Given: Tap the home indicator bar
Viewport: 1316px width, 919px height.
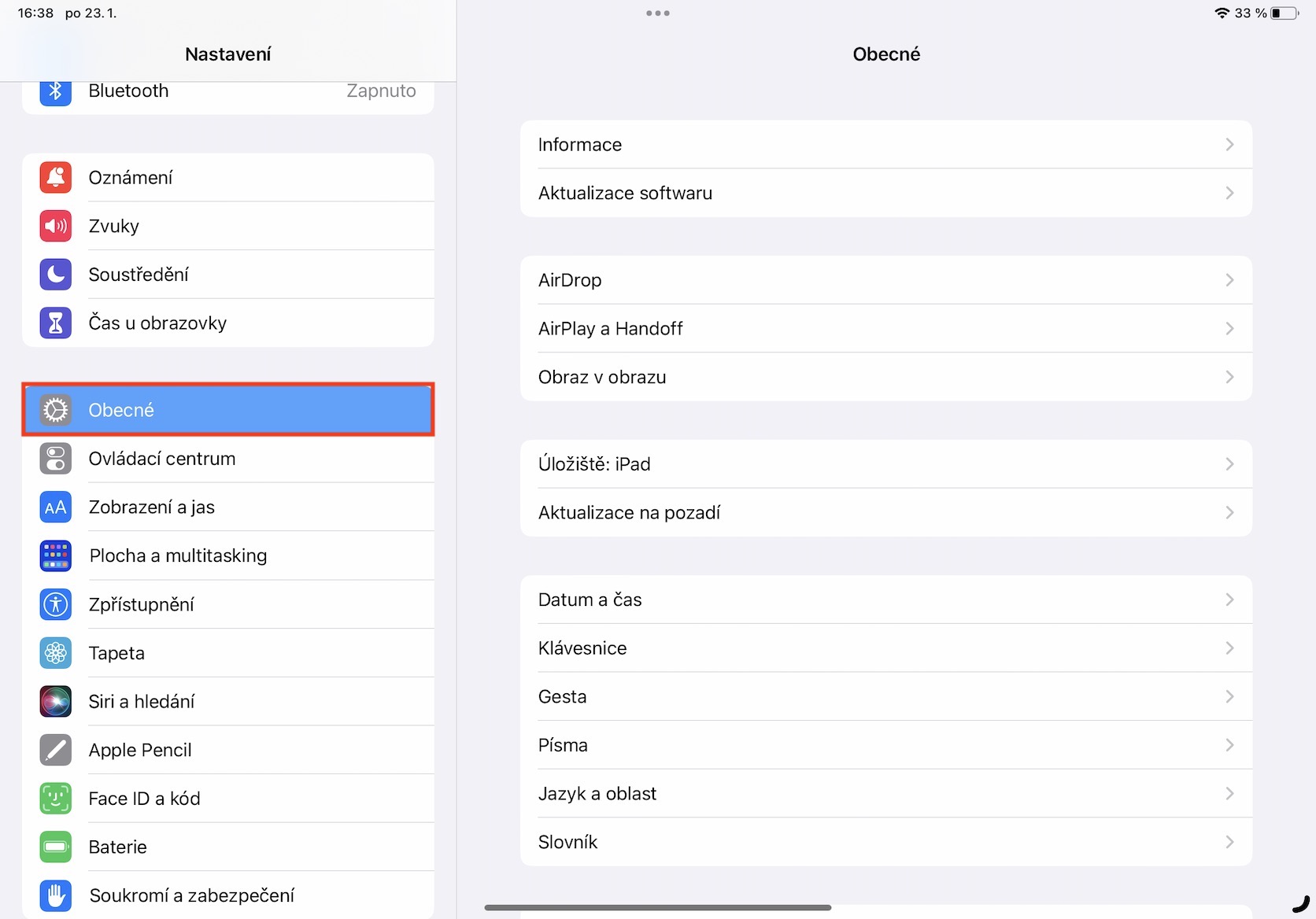Looking at the screenshot, I should pos(658,907).
